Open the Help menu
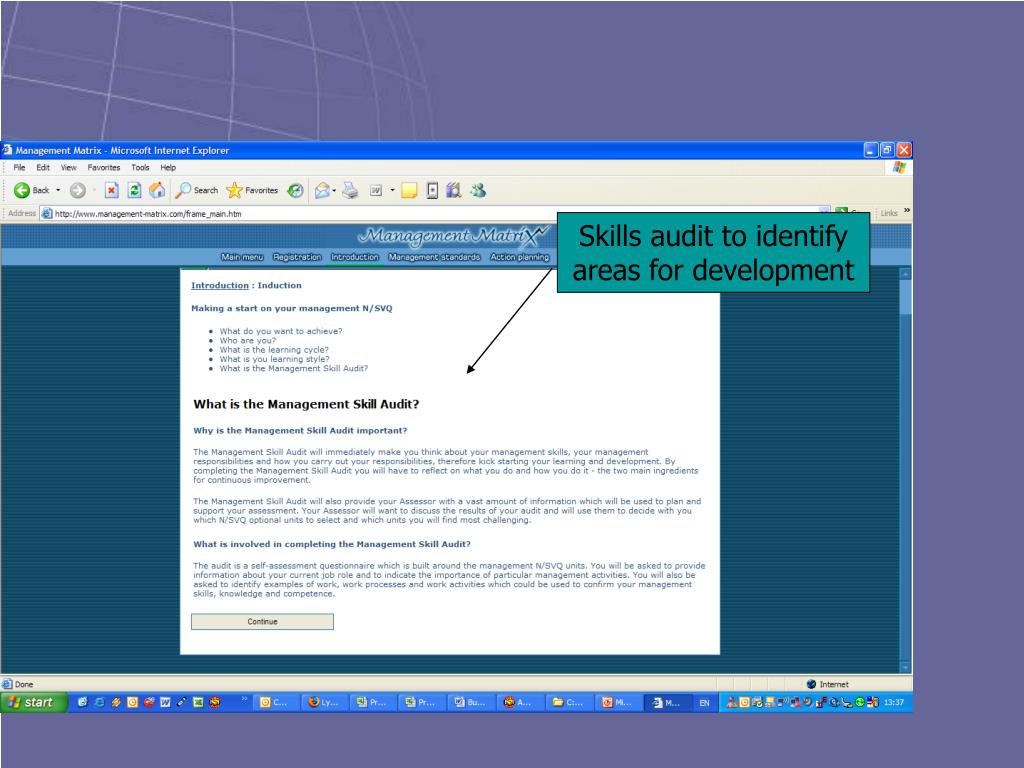 [168, 168]
